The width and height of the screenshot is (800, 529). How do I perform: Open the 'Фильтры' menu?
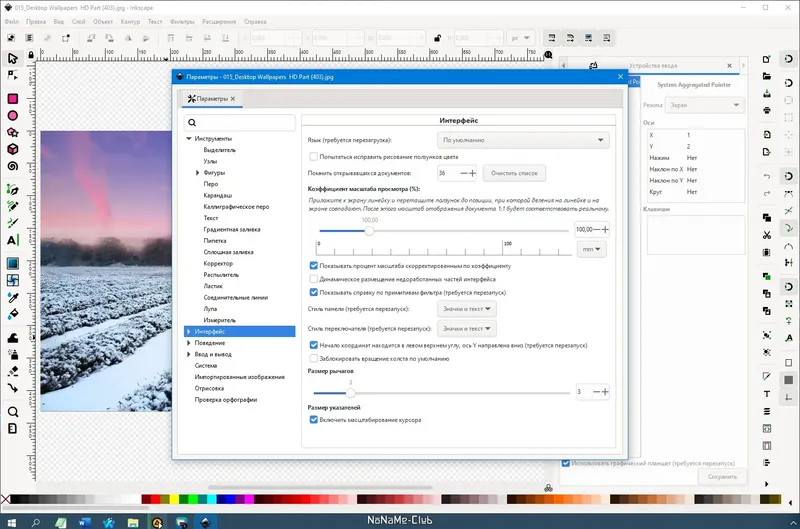coord(182,19)
